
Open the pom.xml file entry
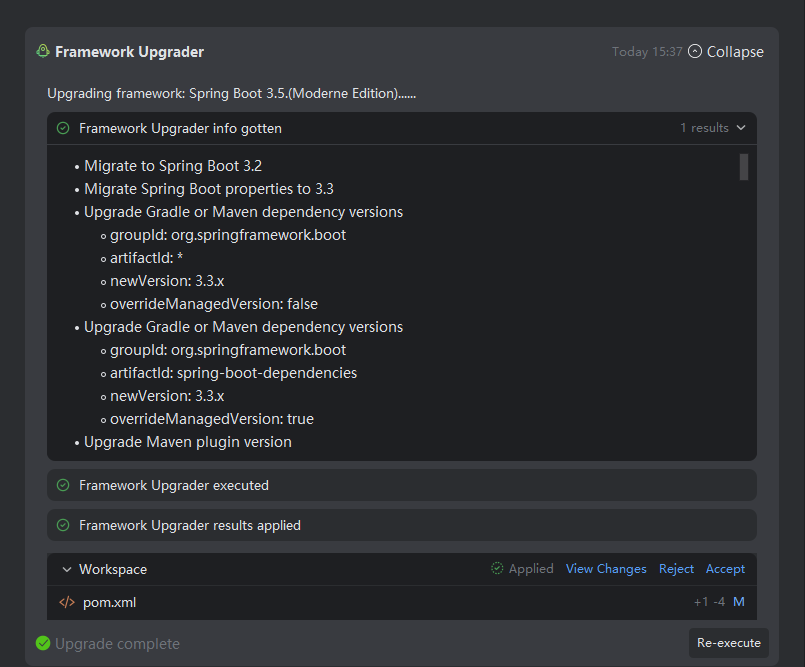point(110,602)
